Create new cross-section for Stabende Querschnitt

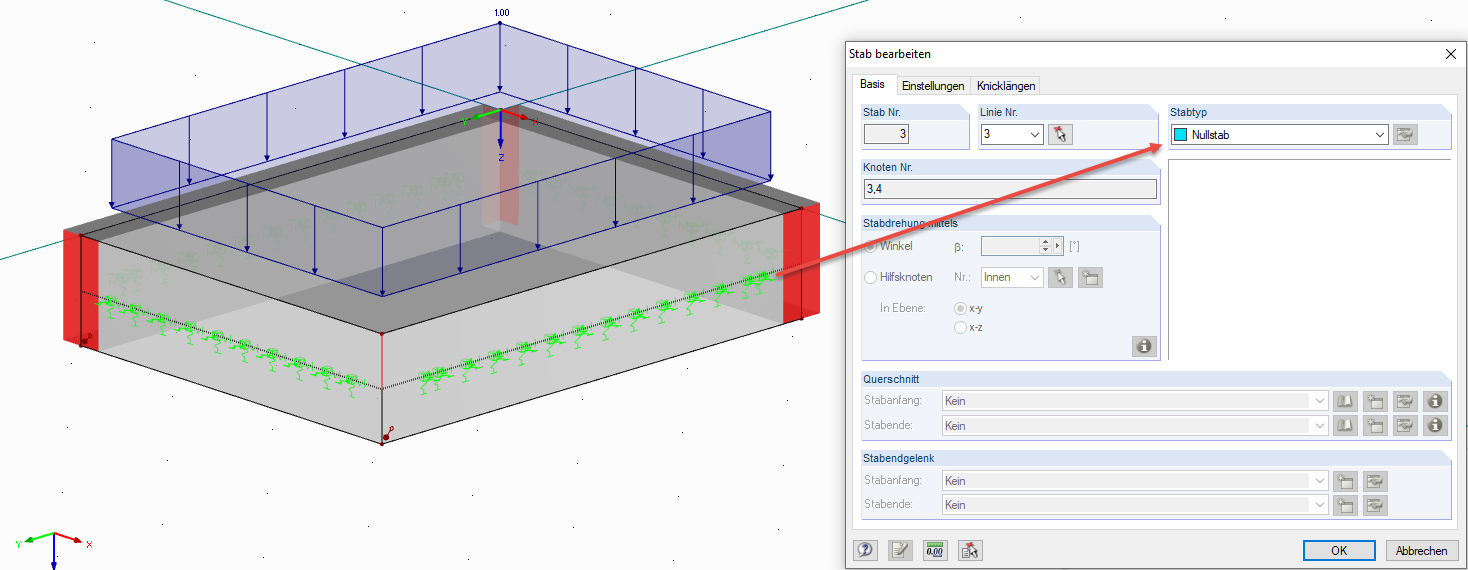pos(1376,425)
